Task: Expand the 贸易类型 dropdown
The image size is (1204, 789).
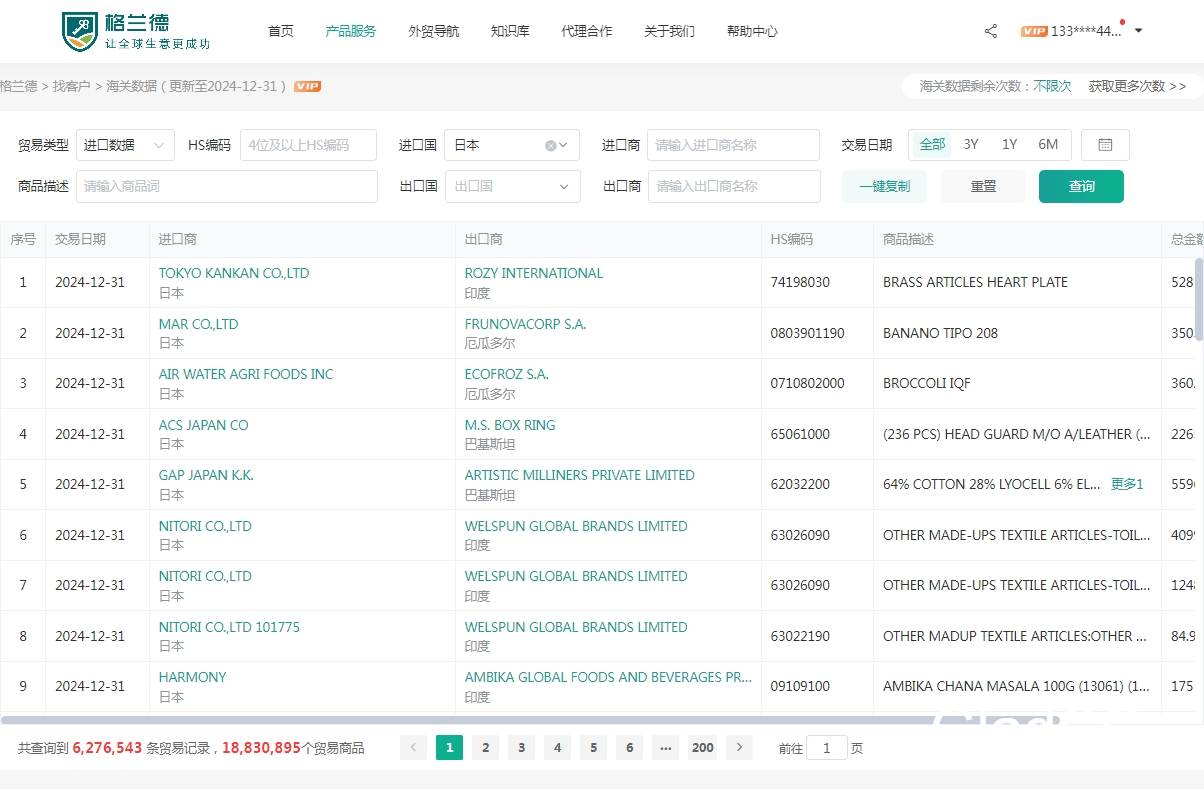Action: (x=125, y=145)
